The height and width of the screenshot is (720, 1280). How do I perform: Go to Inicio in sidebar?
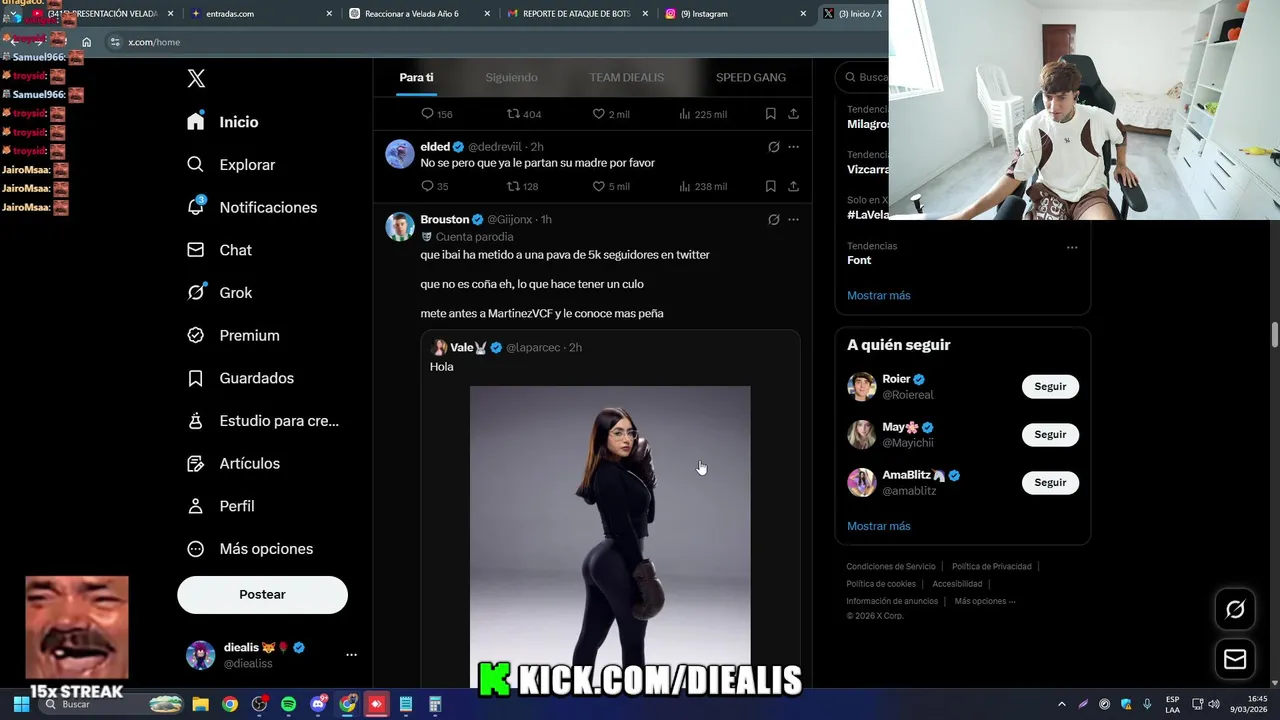224,122
